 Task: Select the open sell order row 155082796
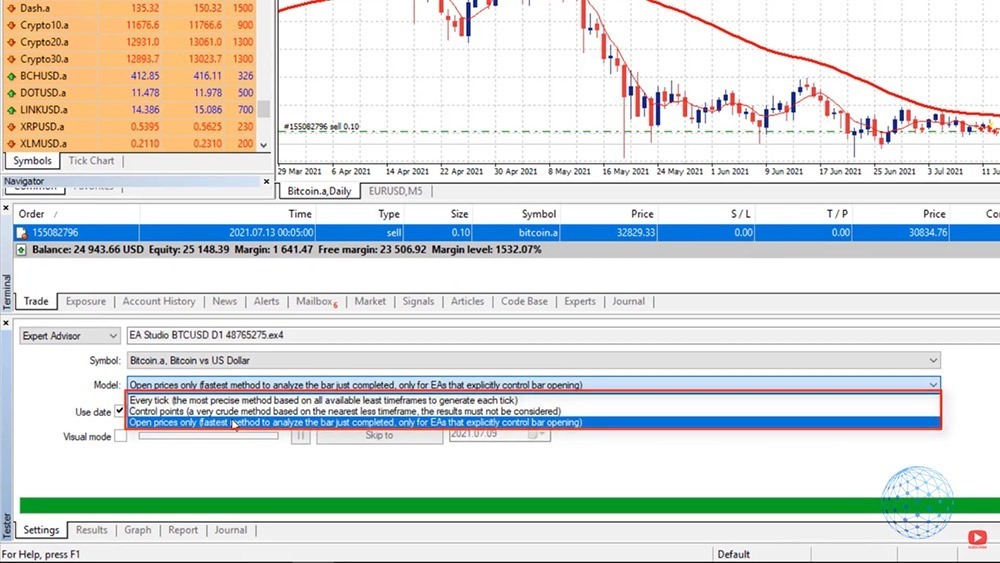(x=507, y=233)
